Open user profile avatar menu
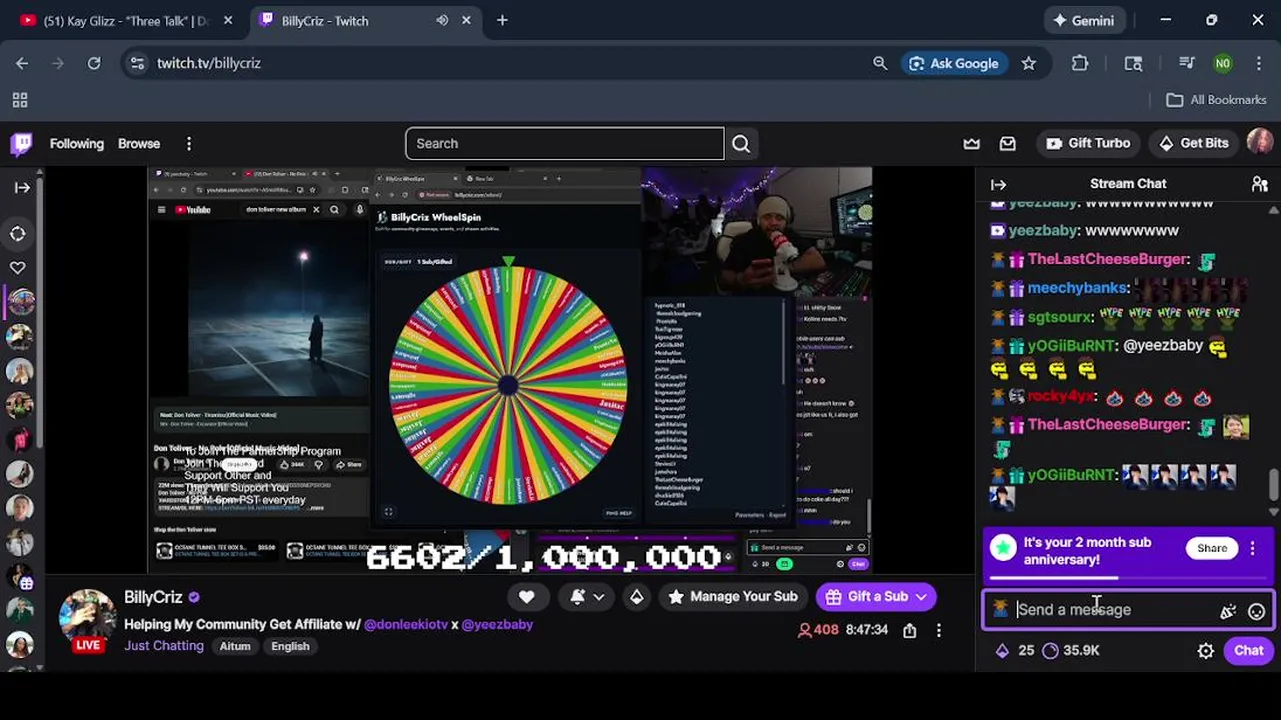1281x720 pixels. point(1260,143)
